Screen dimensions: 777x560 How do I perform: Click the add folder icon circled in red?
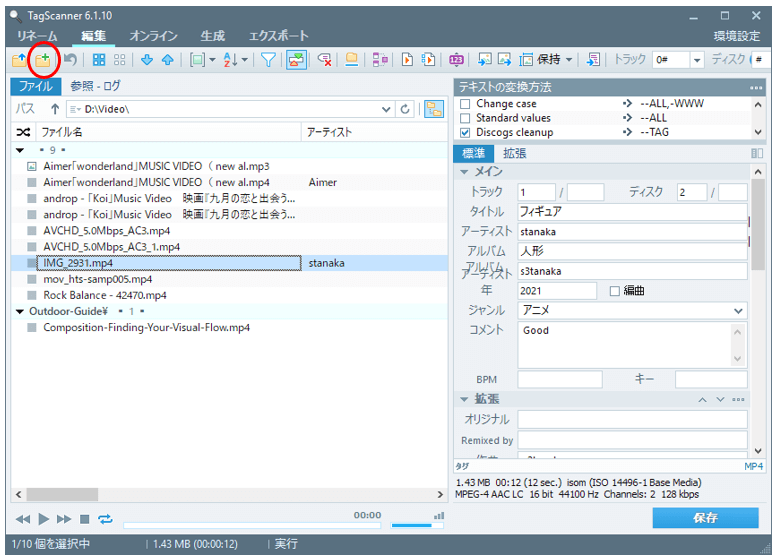(43, 60)
